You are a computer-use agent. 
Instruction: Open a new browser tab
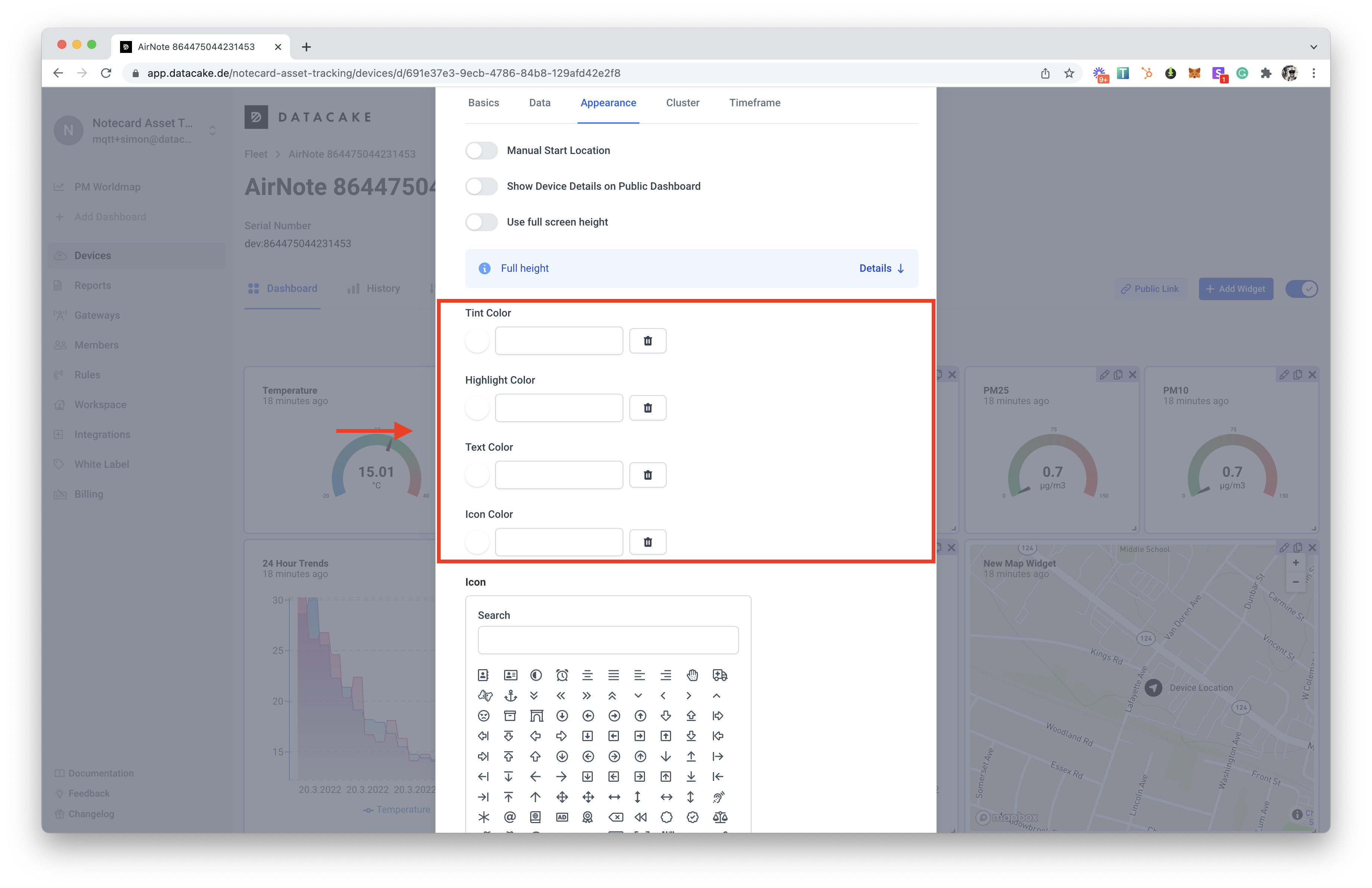coord(306,47)
